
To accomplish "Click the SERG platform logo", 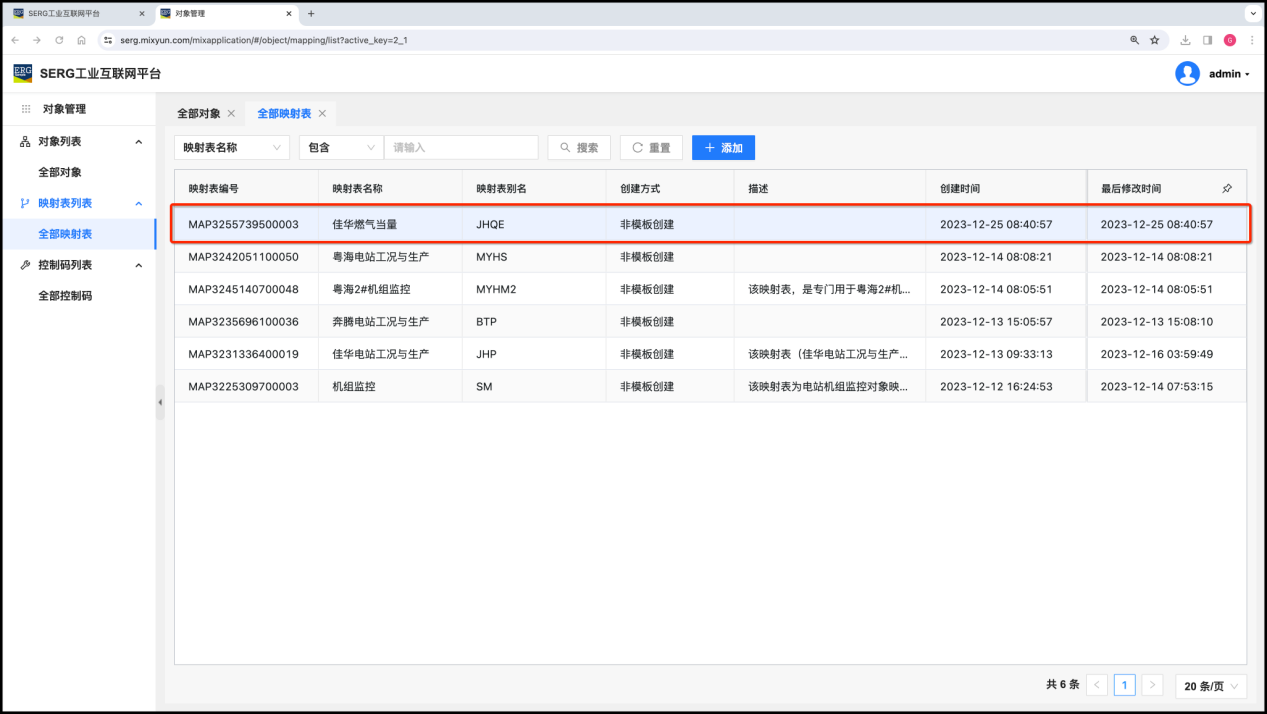I will pos(22,73).
